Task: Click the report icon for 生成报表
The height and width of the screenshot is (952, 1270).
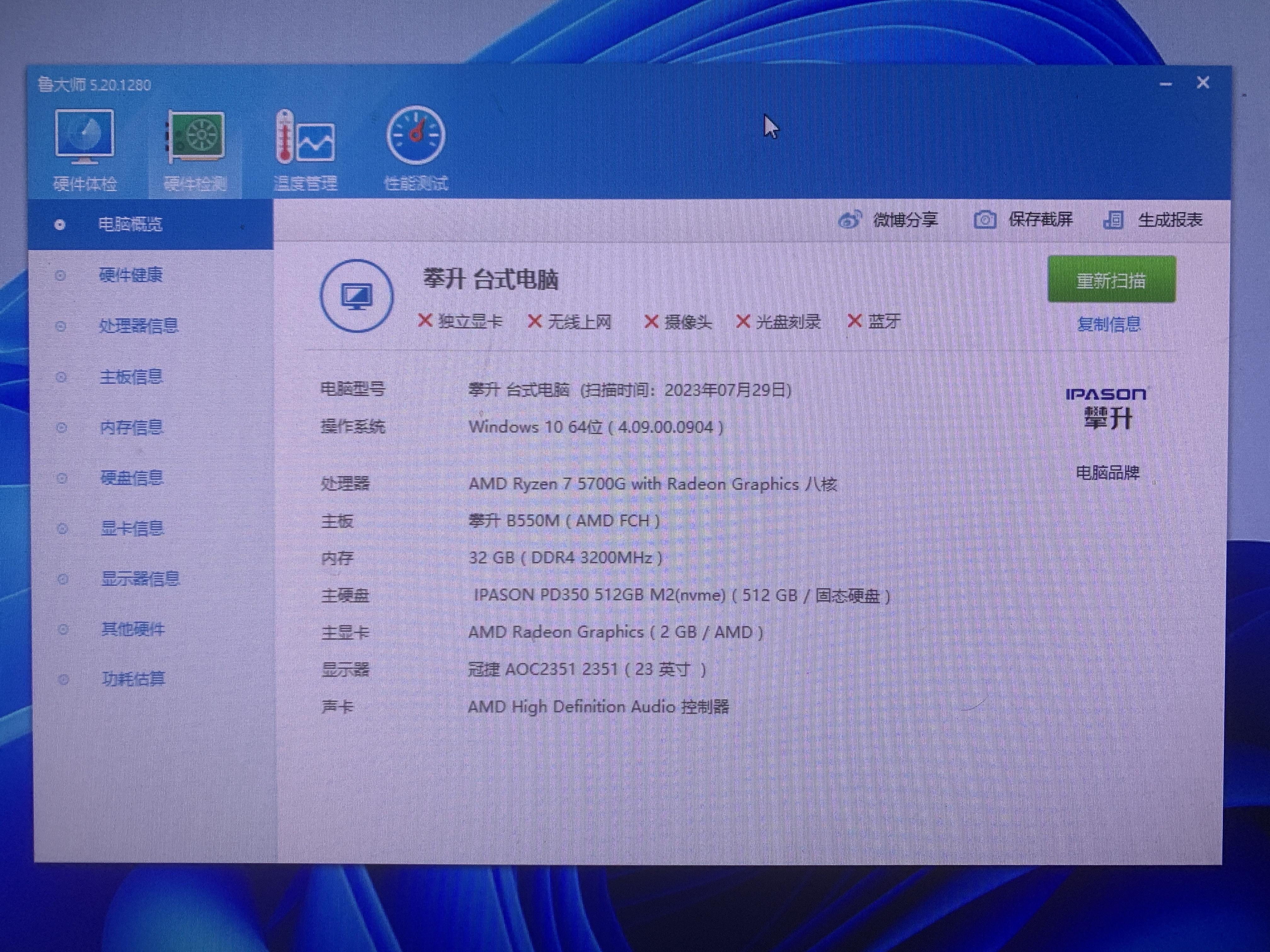Action: tap(1113, 220)
